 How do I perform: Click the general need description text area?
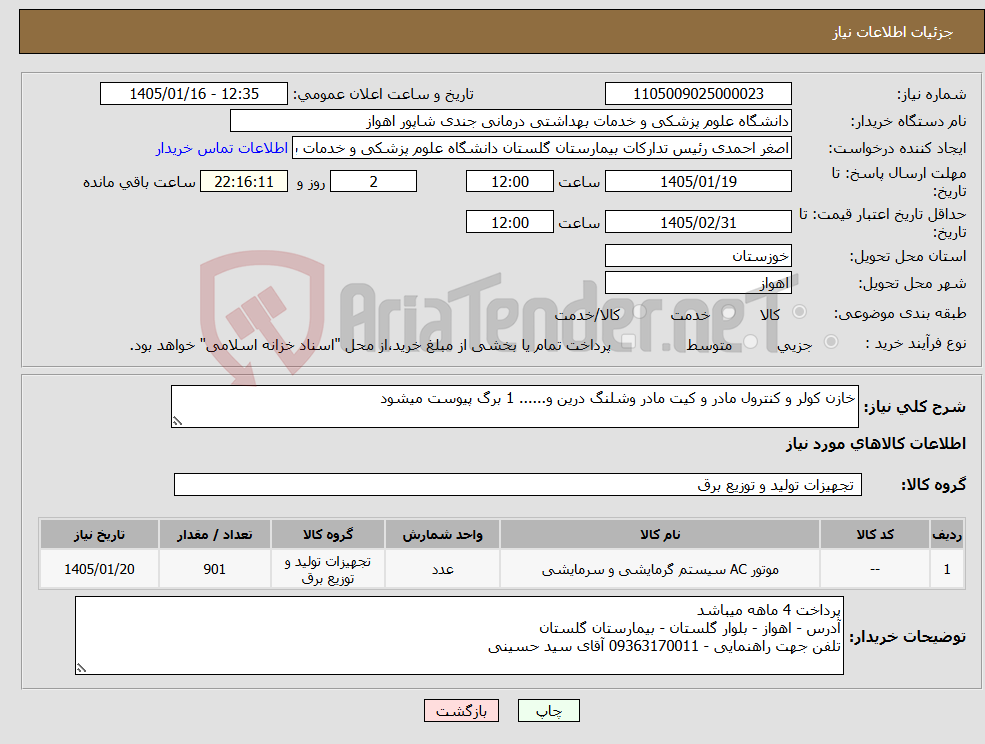514,407
